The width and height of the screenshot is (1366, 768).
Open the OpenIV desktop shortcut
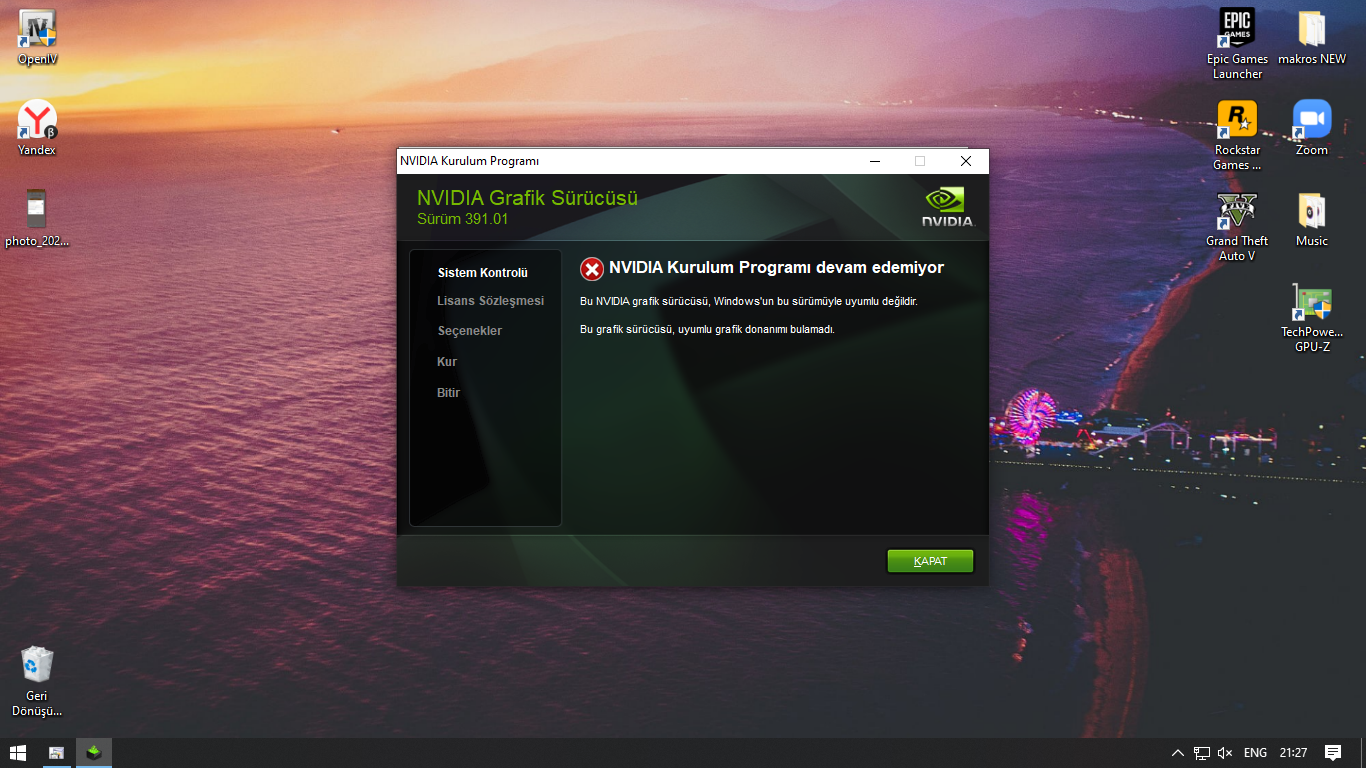pos(38,38)
